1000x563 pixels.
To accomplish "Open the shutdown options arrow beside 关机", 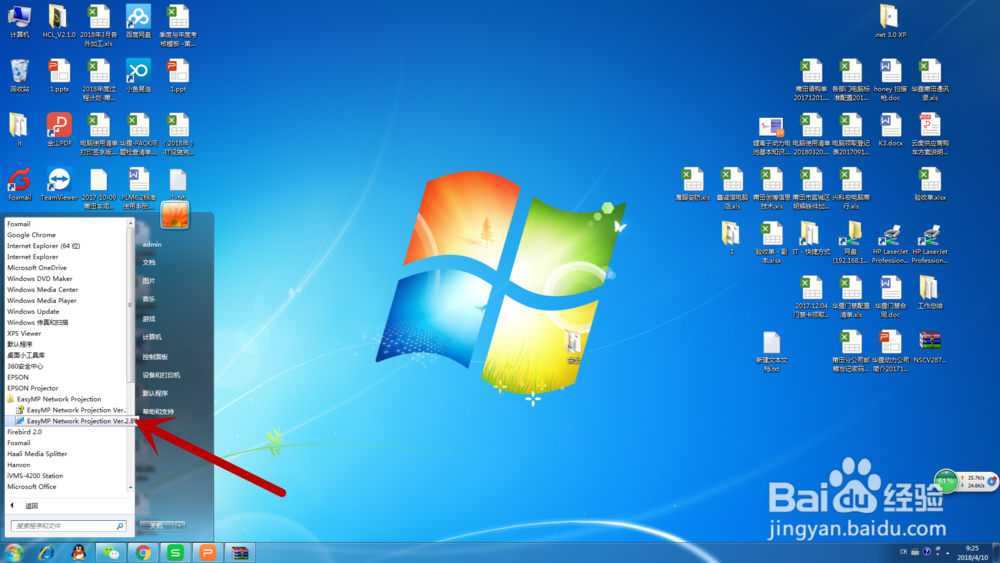I will 180,525.
